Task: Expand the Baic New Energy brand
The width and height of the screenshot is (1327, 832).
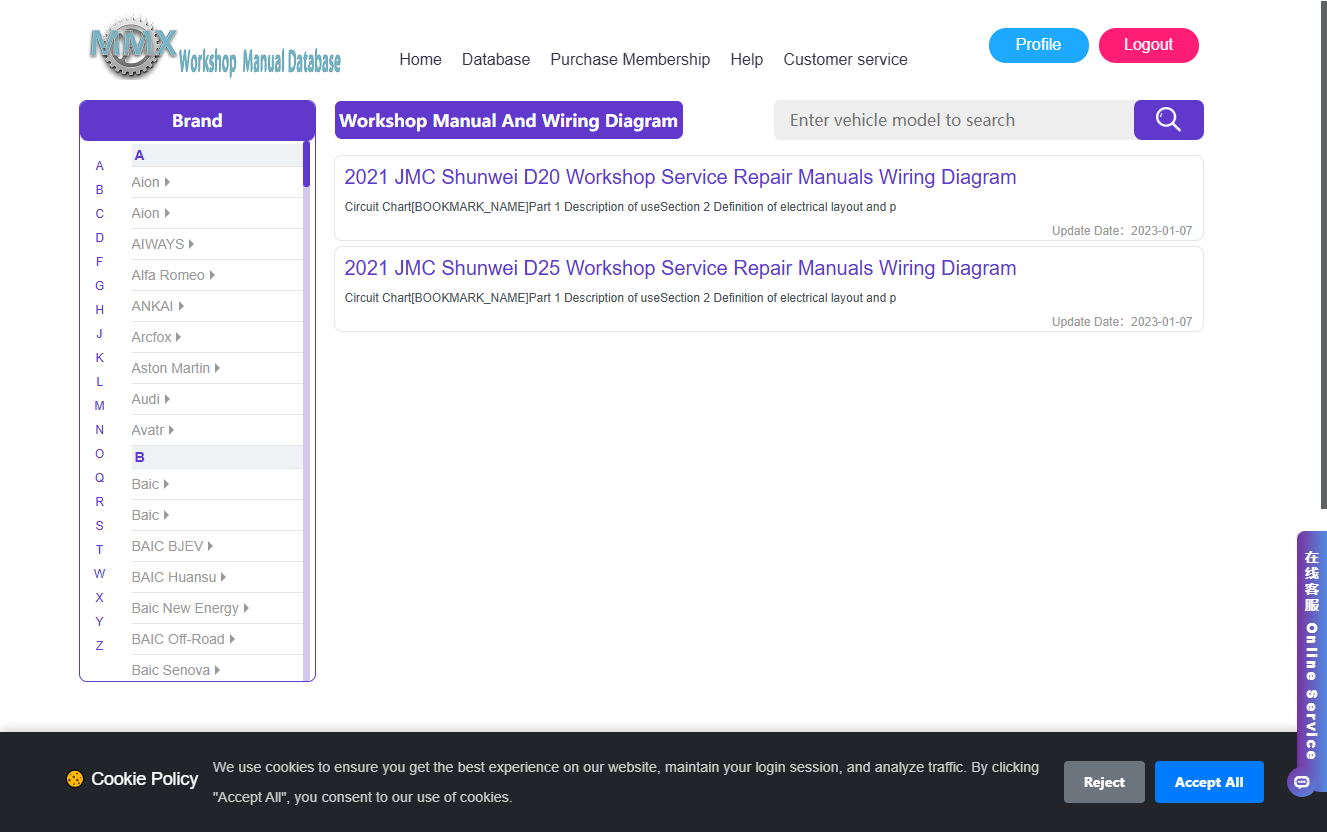Action: [x=191, y=608]
